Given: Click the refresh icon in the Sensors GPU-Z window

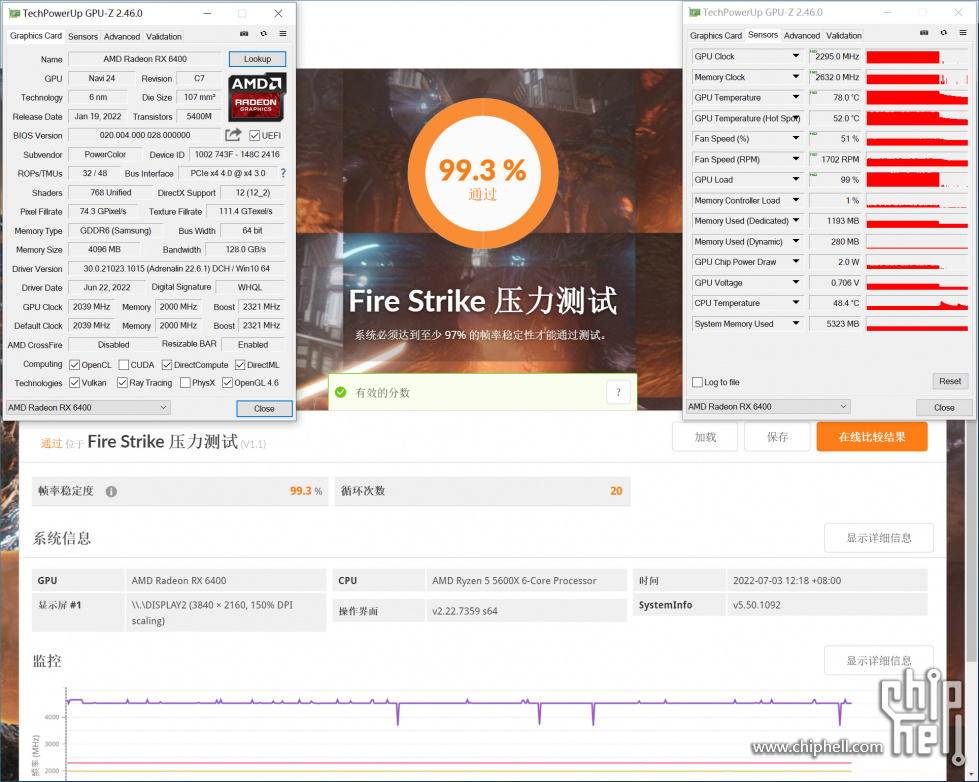Looking at the screenshot, I should pyautogui.click(x=943, y=32).
